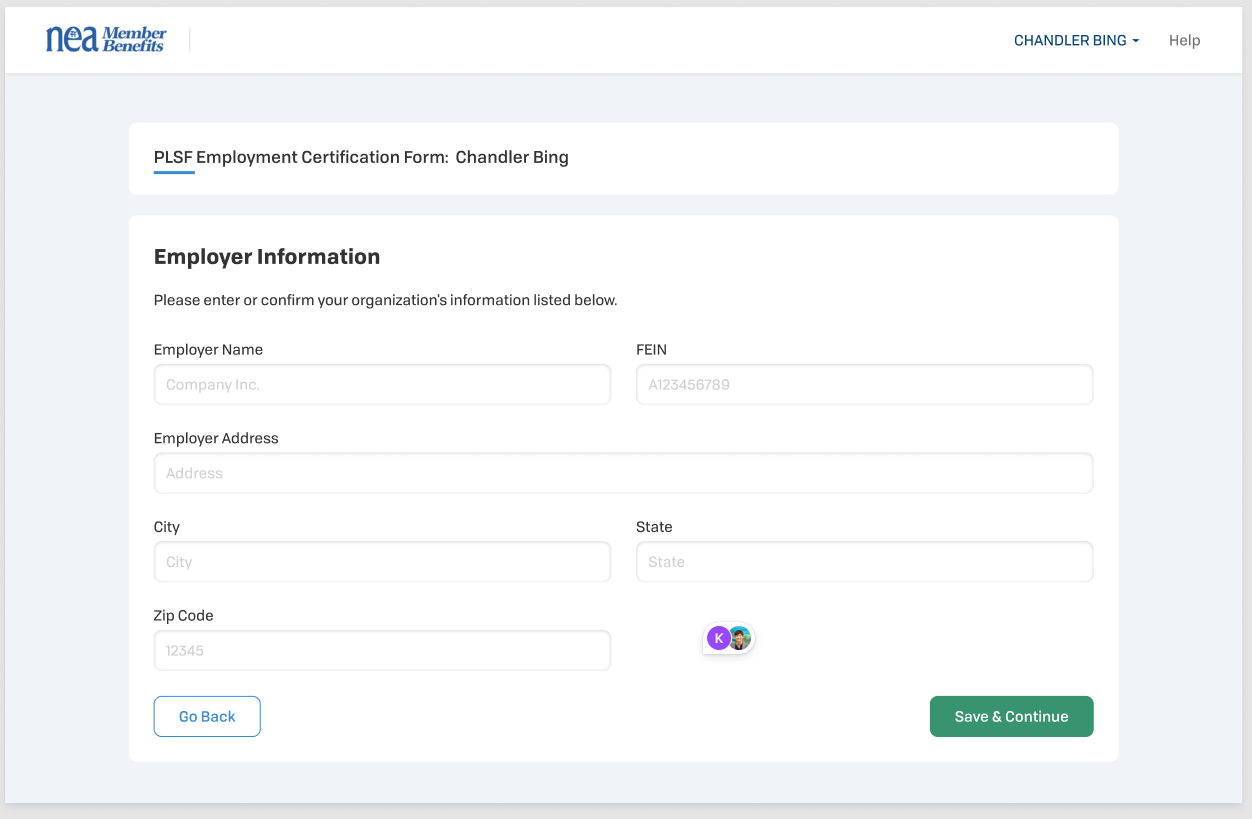This screenshot has width=1252, height=819.
Task: Click the 'Employer Name' field label
Action: point(208,350)
